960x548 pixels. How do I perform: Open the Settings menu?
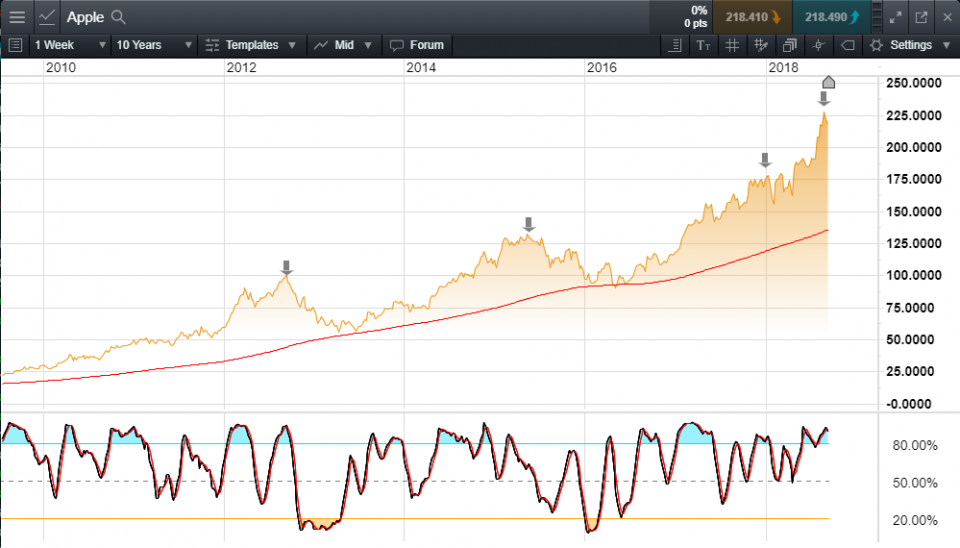(909, 45)
